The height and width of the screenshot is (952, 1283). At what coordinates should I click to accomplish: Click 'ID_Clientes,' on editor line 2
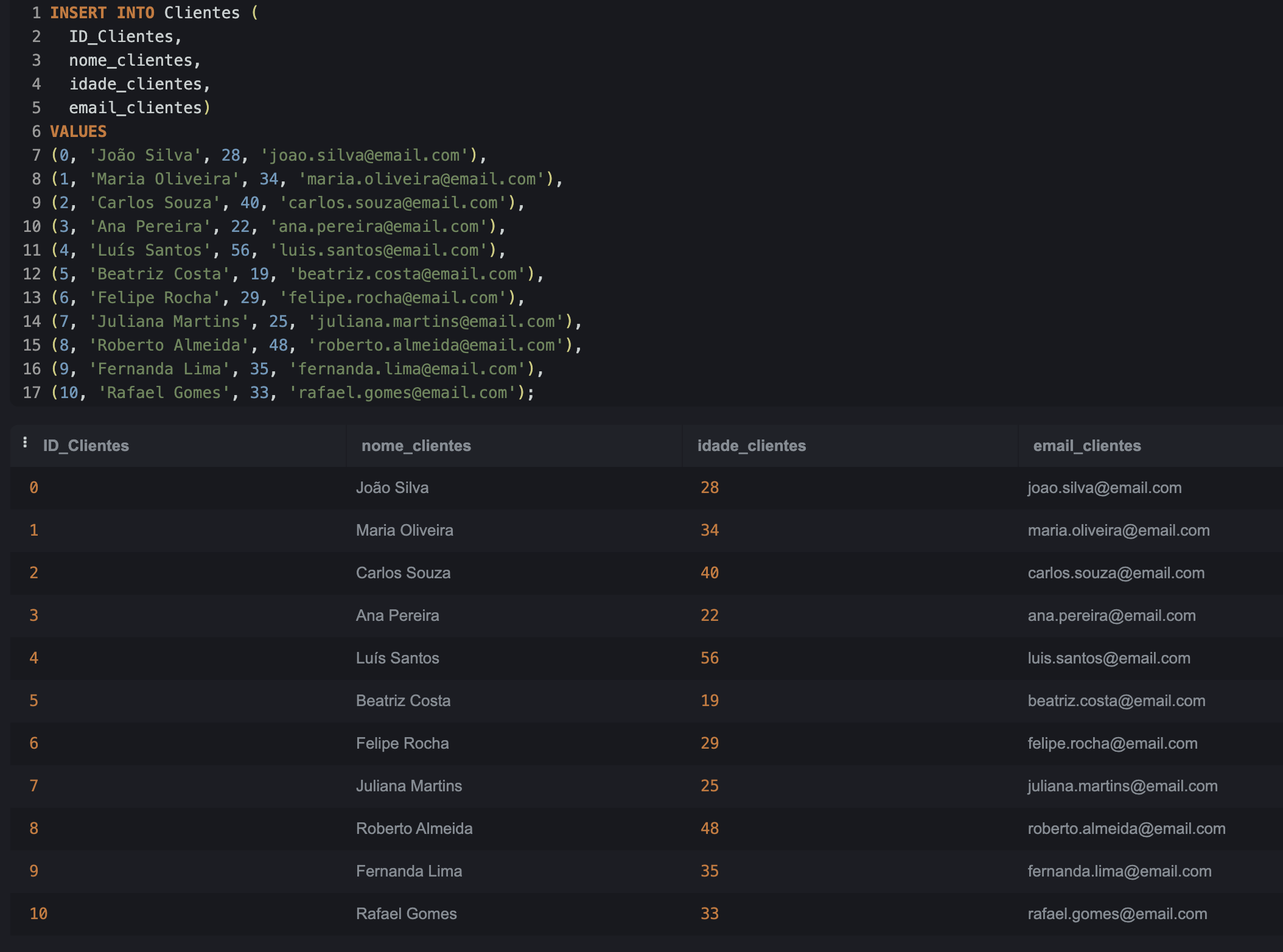click(125, 37)
